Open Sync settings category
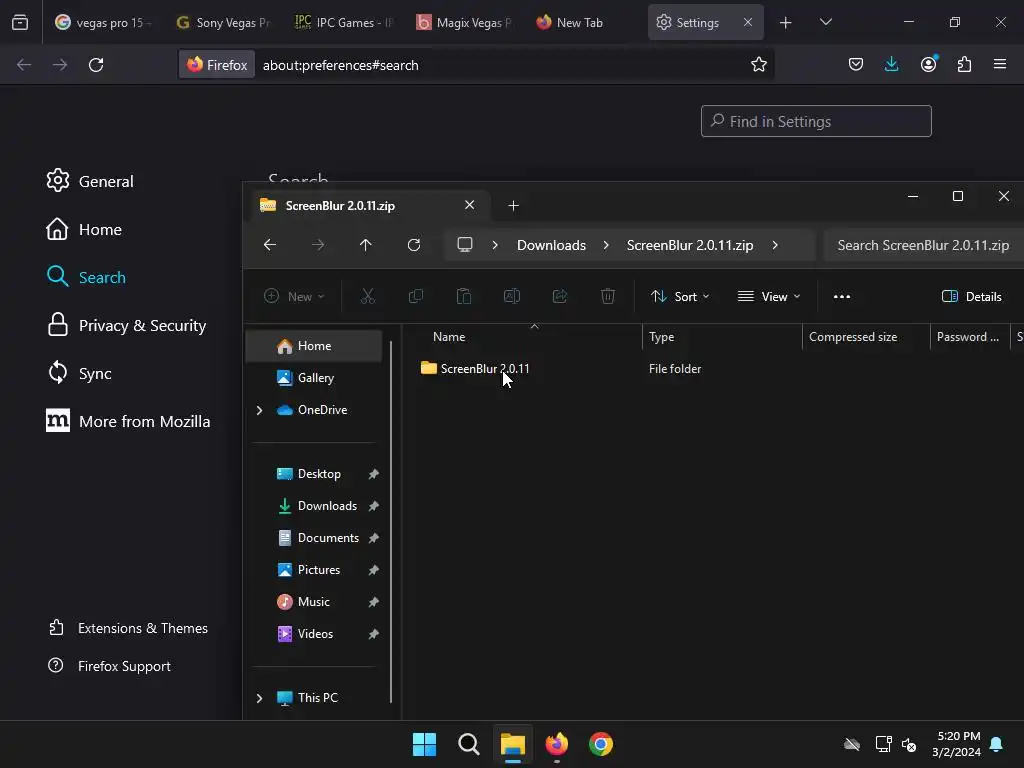 coord(79,374)
